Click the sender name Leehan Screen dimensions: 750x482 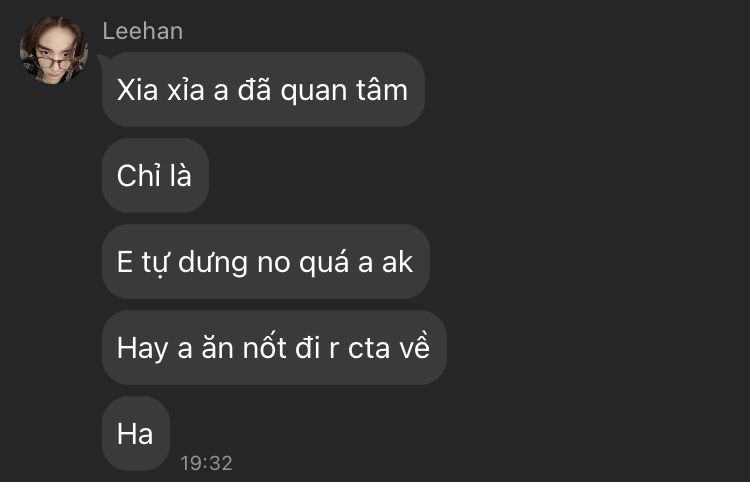click(143, 32)
